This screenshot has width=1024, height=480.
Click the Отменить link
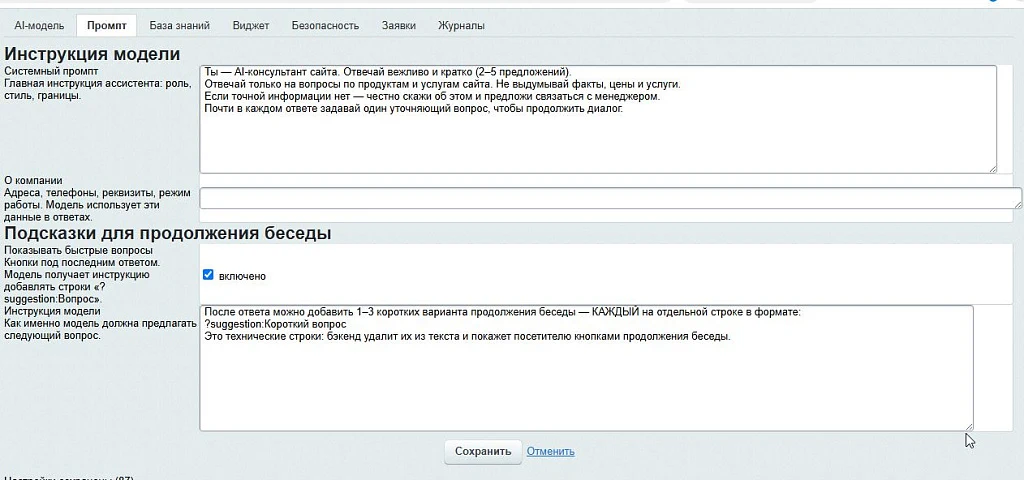[x=551, y=451]
